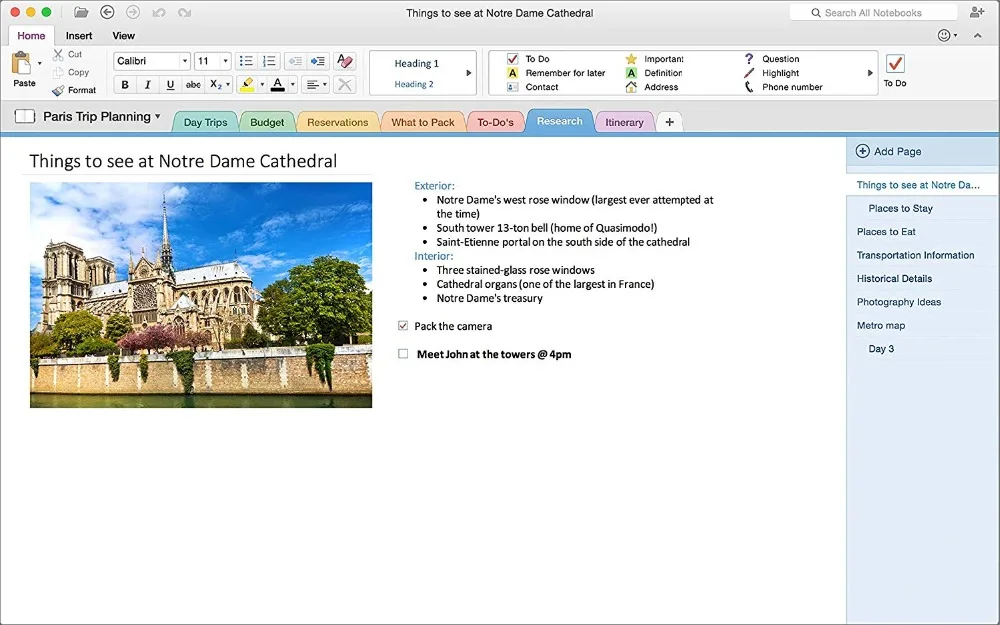Switch to the Insert ribbon tab
This screenshot has width=1000, height=625.
79,36
